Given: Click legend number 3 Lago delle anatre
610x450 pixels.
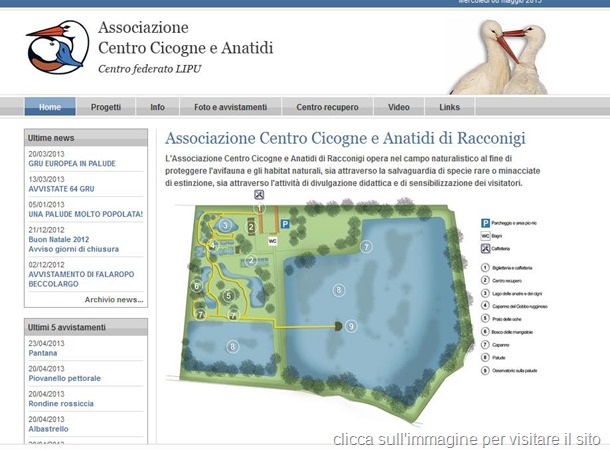Looking at the screenshot, I should [485, 293].
